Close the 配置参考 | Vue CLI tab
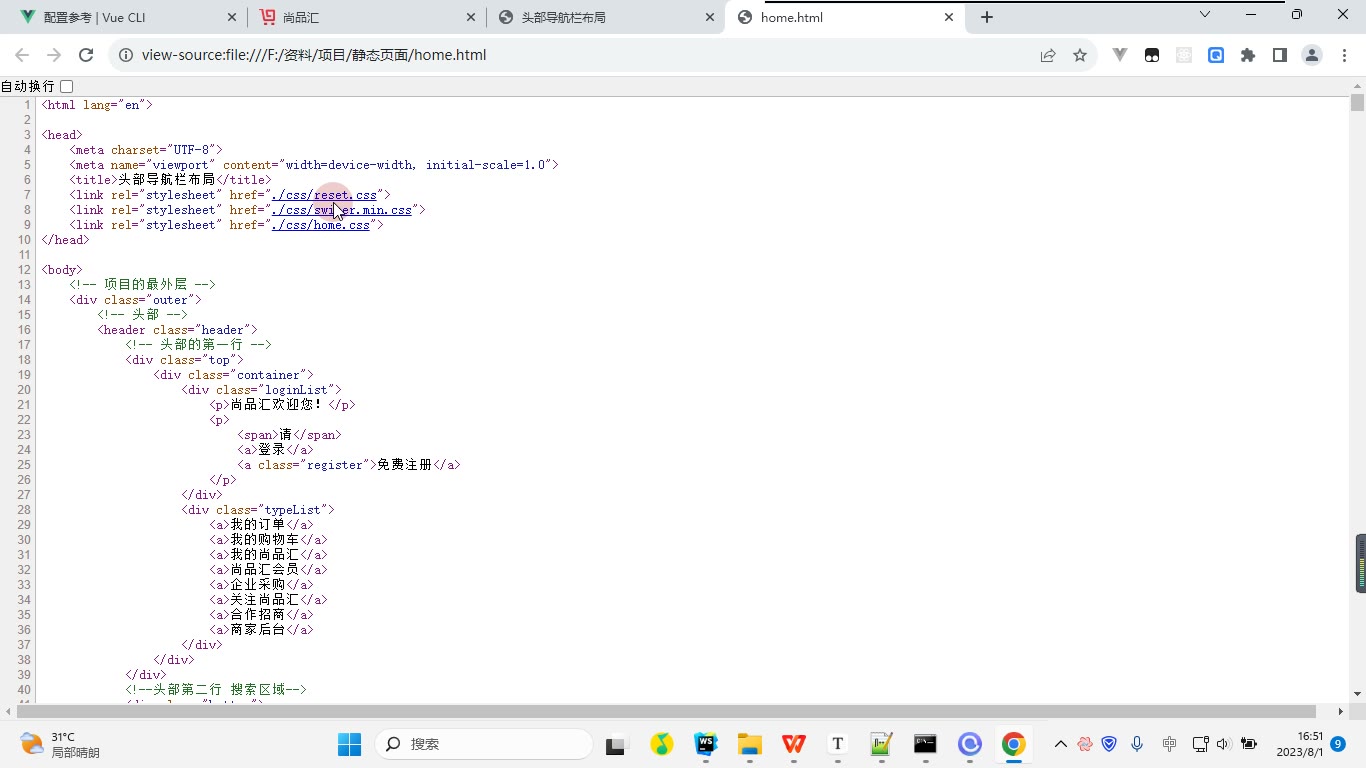Viewport: 1366px width, 768px height. [x=231, y=17]
